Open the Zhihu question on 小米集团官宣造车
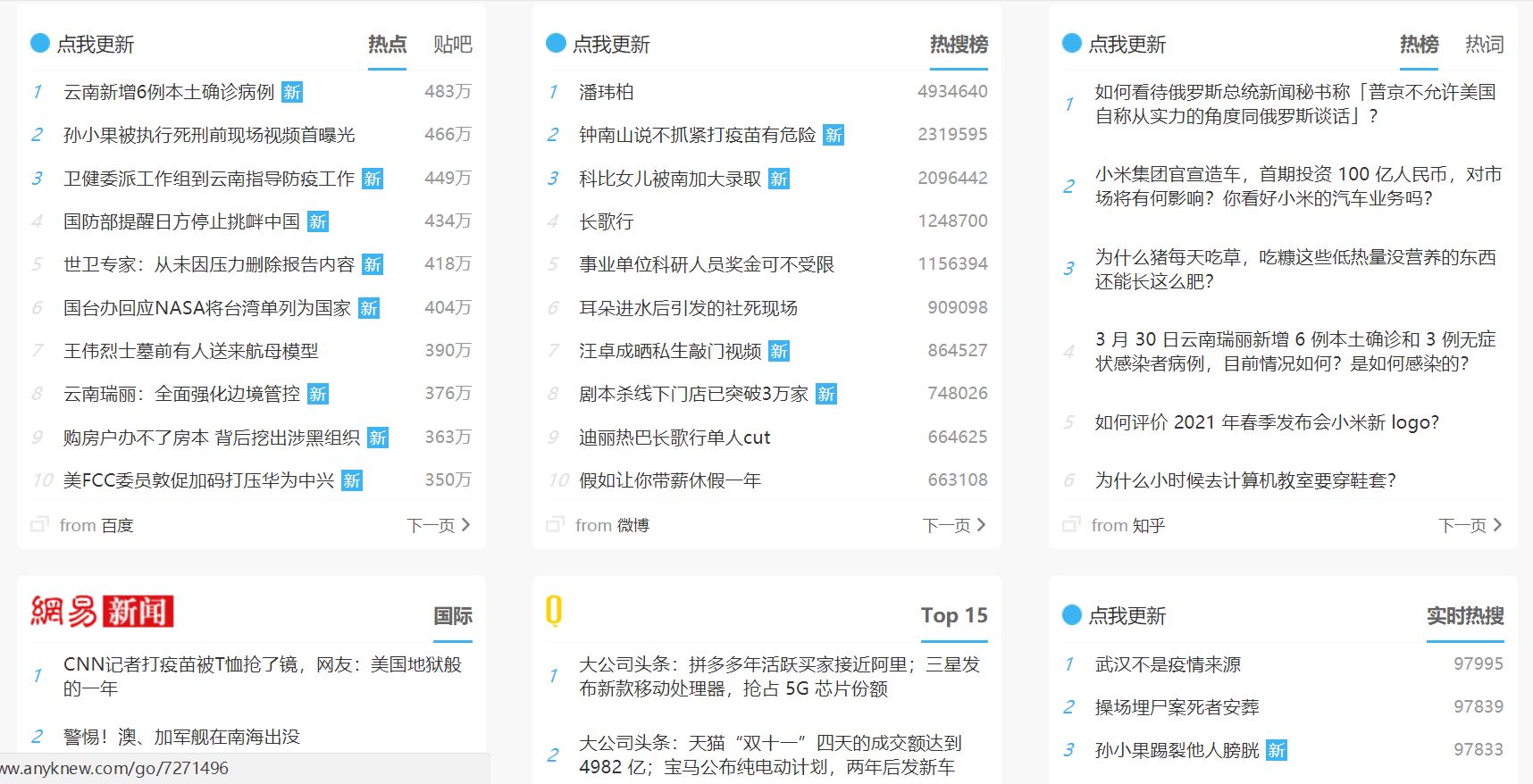The width and height of the screenshot is (1533, 784). 1299,186
